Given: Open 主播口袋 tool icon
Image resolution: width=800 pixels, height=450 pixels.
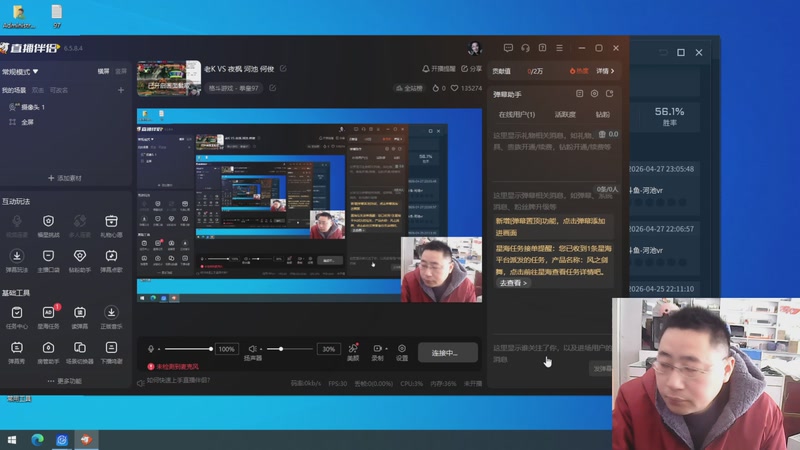Looking at the screenshot, I should coord(48,260).
